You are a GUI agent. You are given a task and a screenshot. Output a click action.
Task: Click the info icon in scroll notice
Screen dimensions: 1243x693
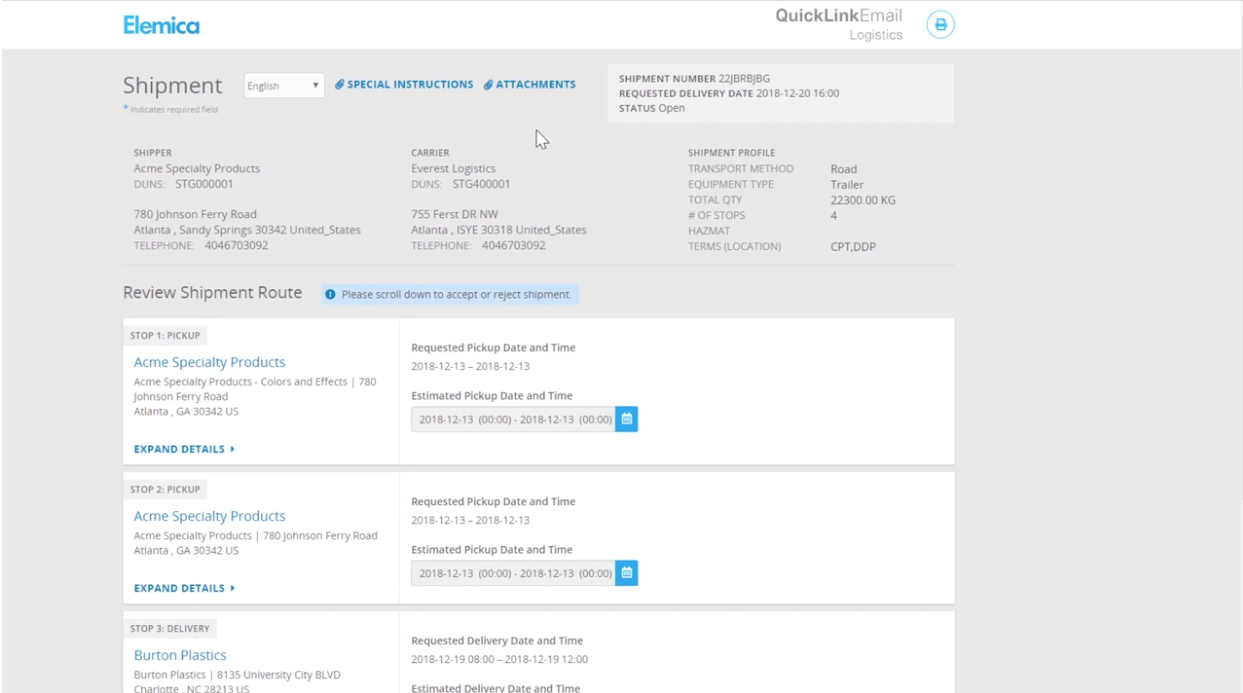click(x=330, y=295)
